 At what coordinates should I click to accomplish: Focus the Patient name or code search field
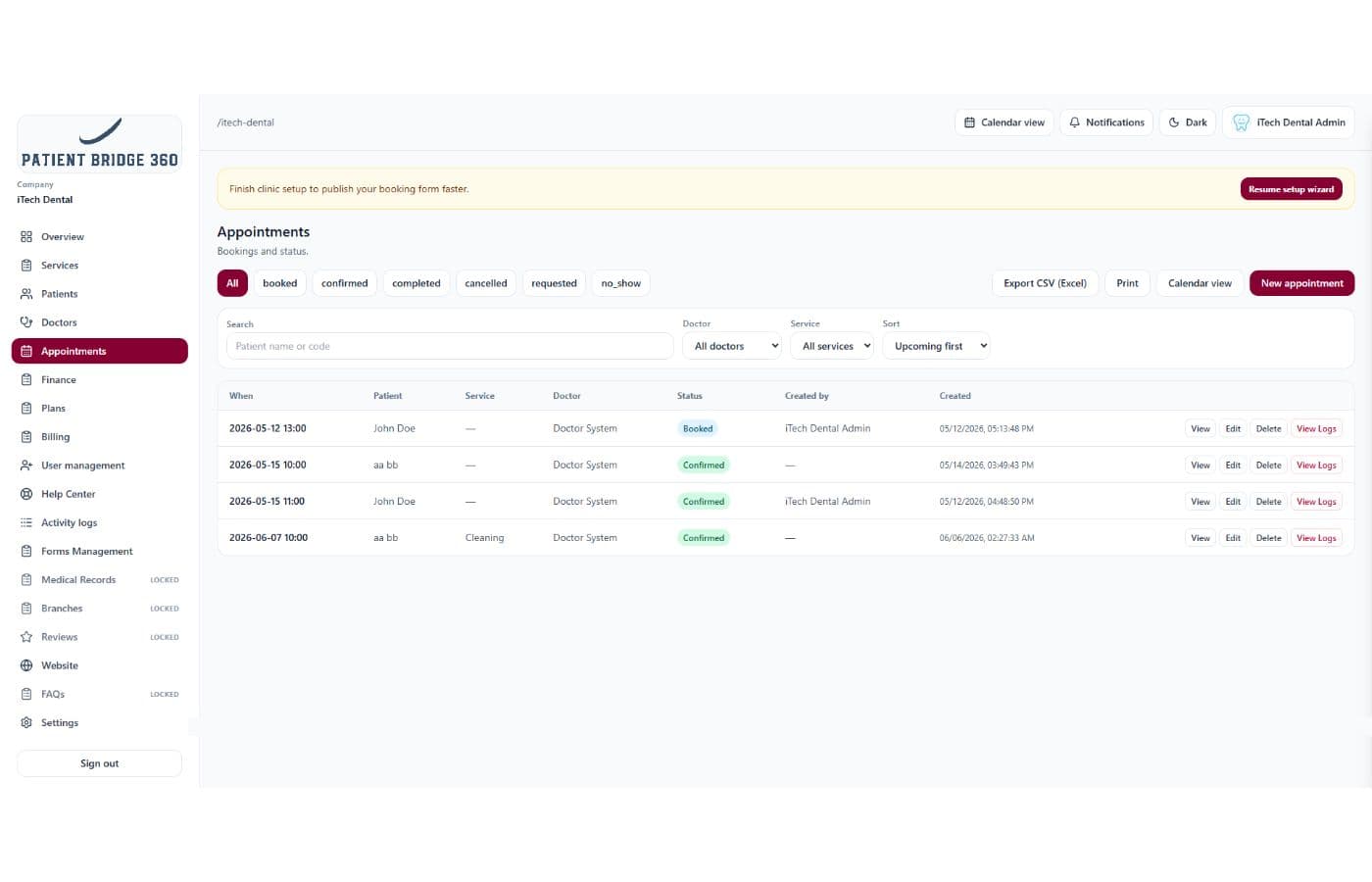pyautogui.click(x=450, y=346)
